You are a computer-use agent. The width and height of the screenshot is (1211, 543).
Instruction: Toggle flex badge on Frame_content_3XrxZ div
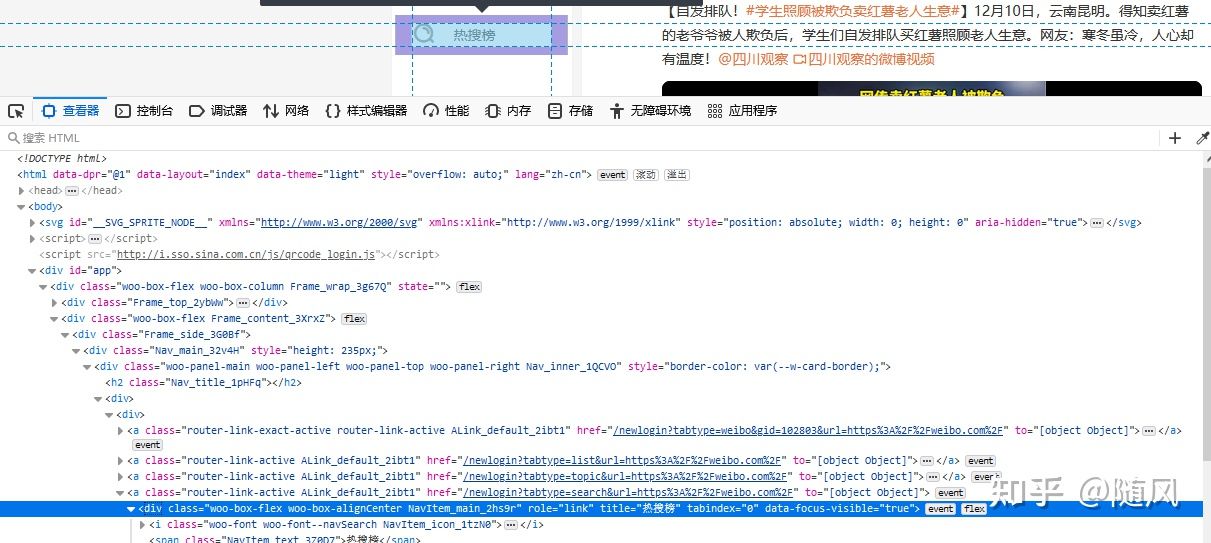point(354,319)
